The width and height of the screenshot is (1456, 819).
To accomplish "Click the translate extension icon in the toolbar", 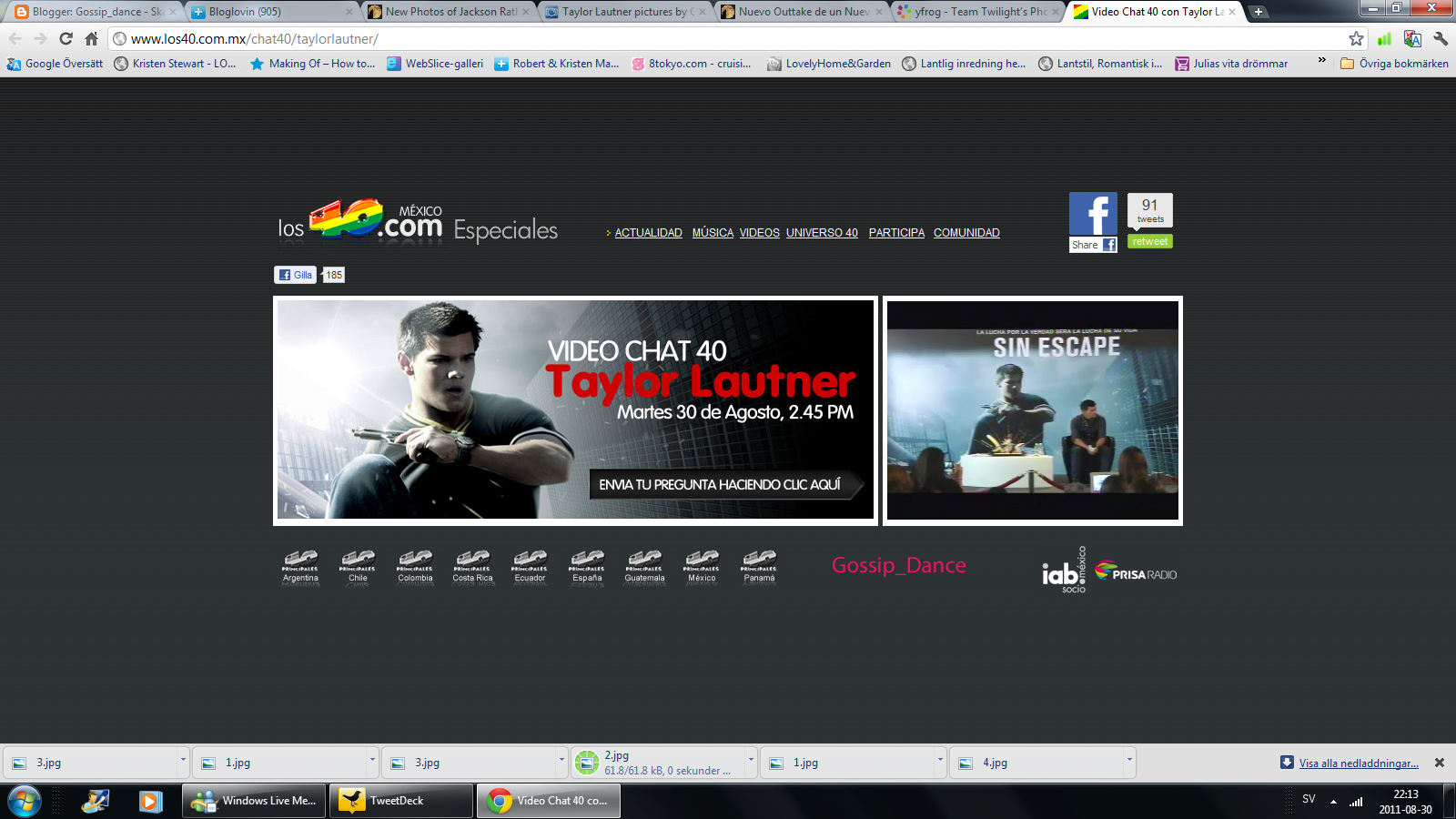I will pyautogui.click(x=1412, y=38).
